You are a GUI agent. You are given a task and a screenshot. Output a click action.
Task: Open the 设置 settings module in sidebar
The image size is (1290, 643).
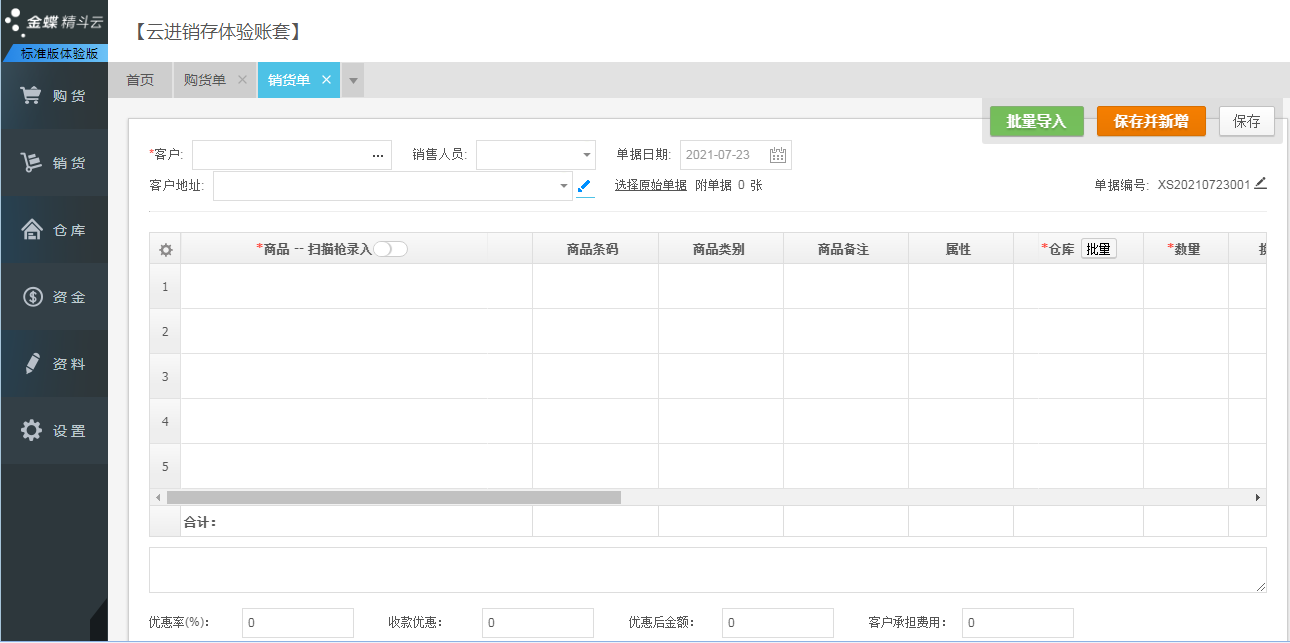[x=54, y=431]
